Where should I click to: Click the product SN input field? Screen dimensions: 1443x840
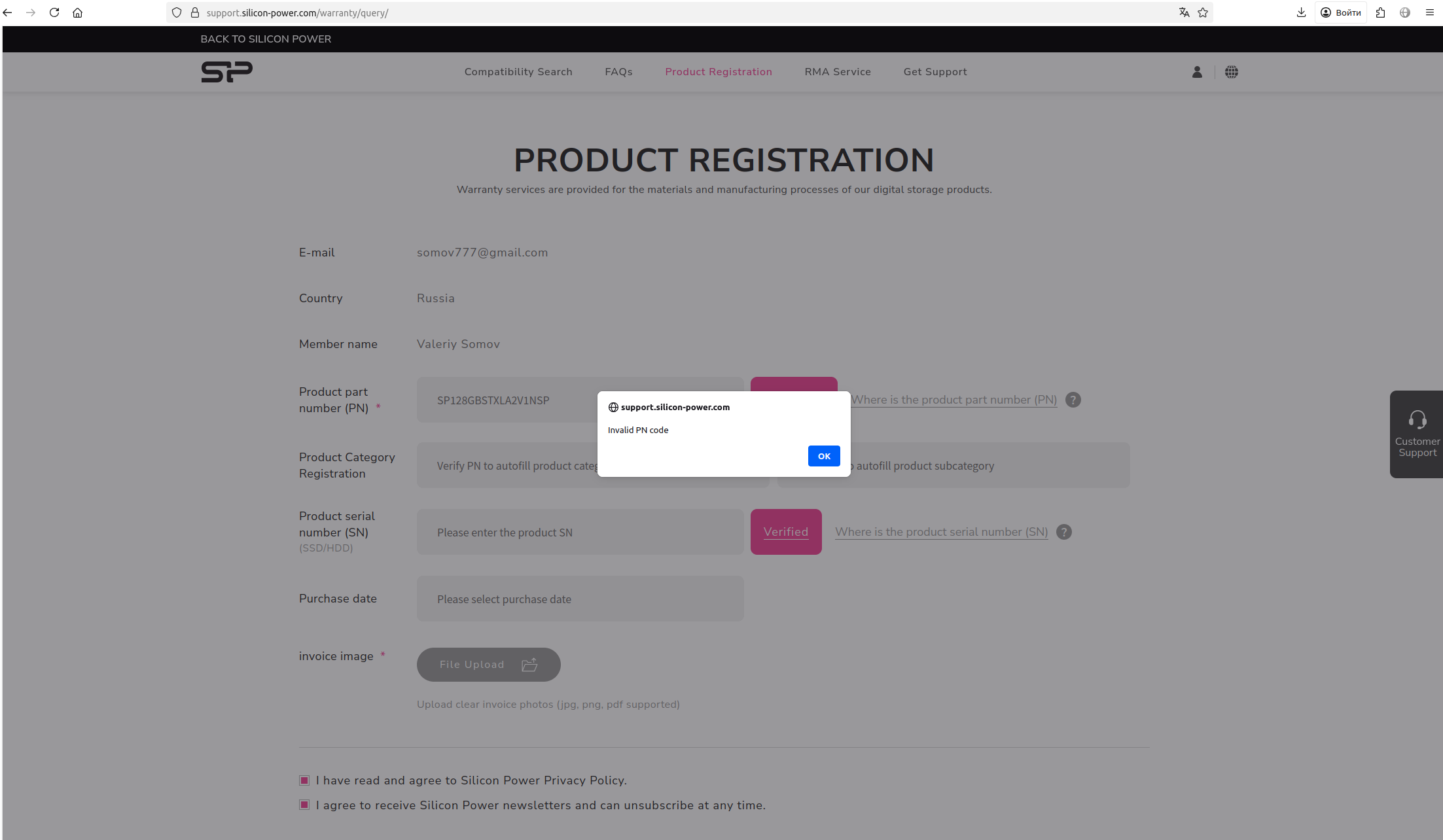(580, 532)
